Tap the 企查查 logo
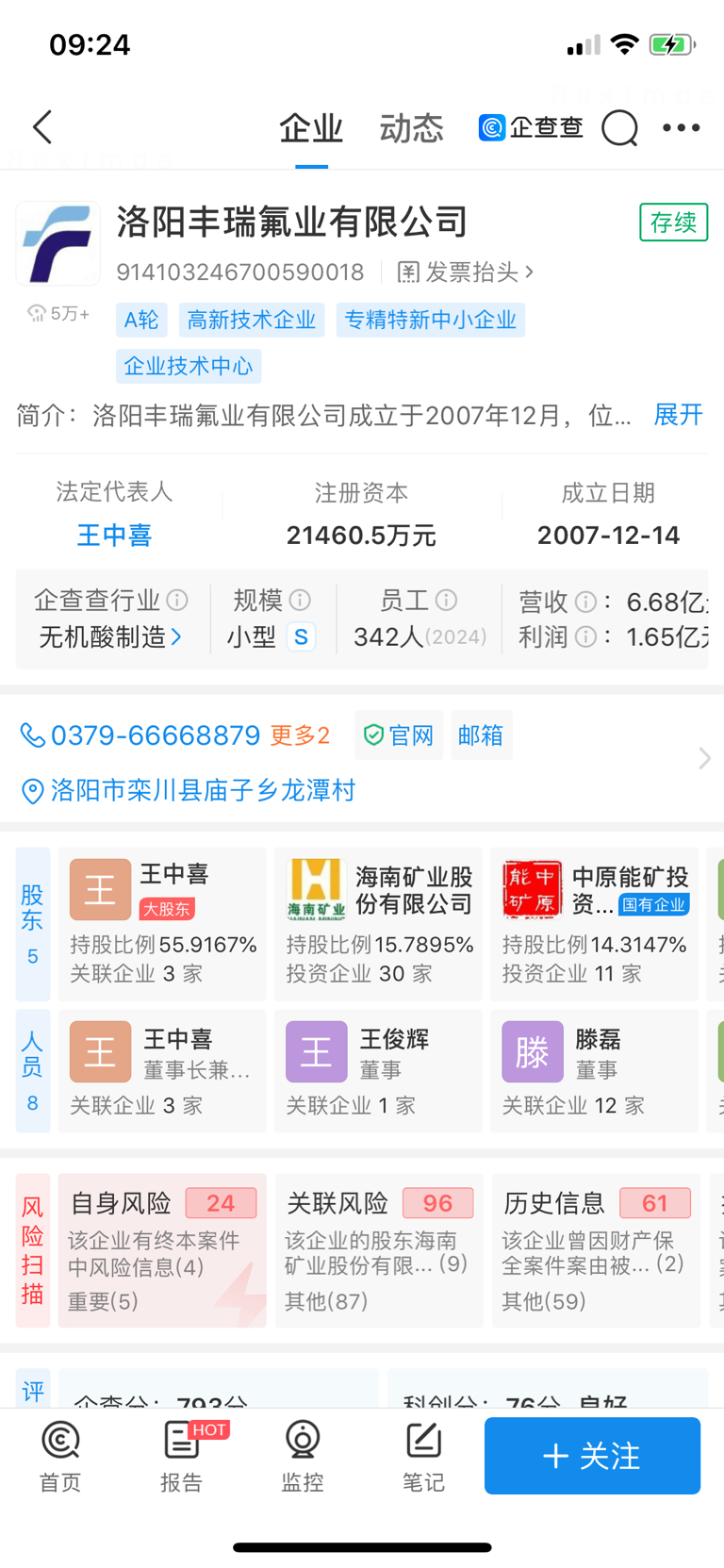The image size is (724, 1568). (x=531, y=127)
